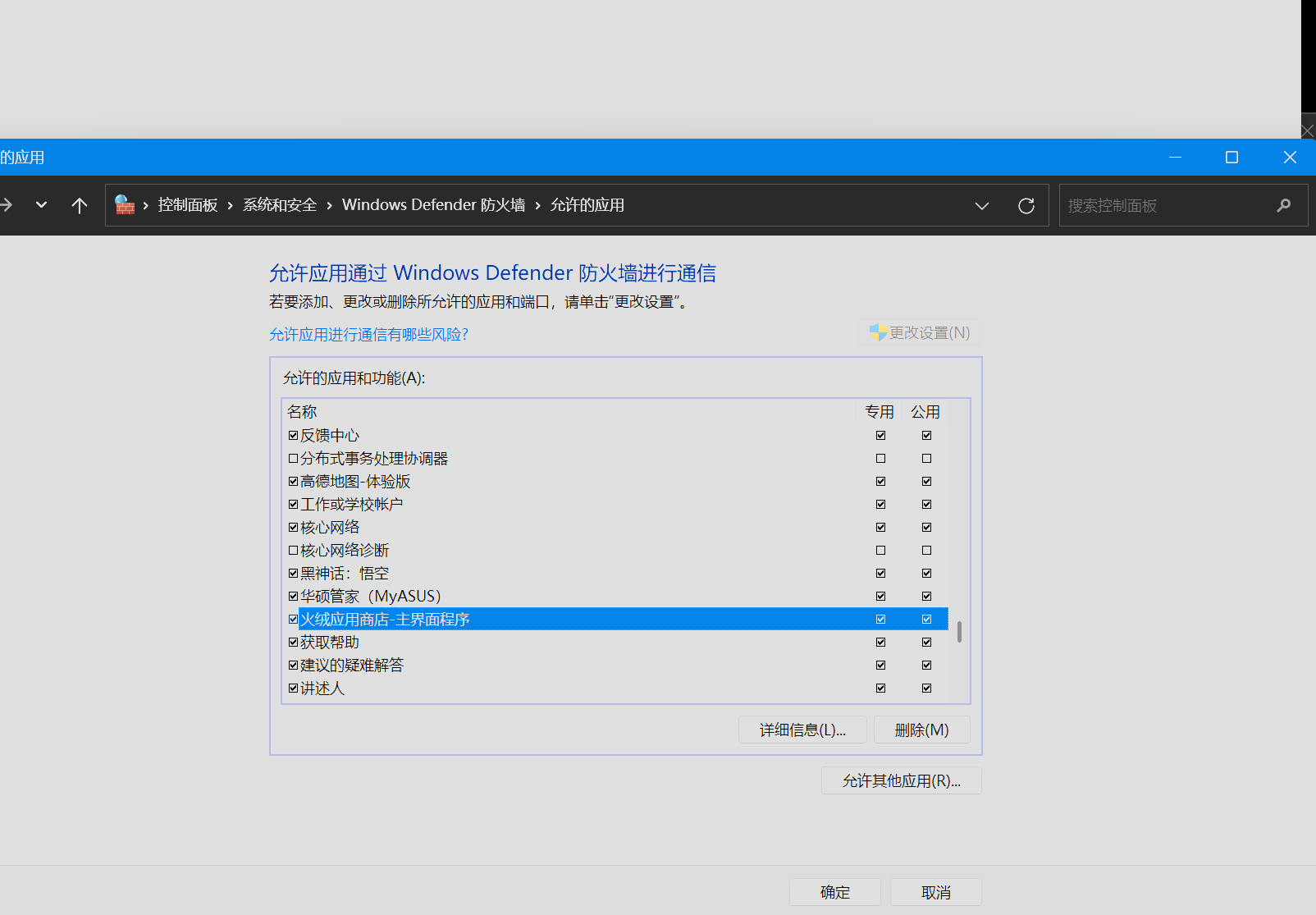The height and width of the screenshot is (915, 1316).
Task: Enable 核心网络诊断 private network checkbox
Action: tap(880, 551)
